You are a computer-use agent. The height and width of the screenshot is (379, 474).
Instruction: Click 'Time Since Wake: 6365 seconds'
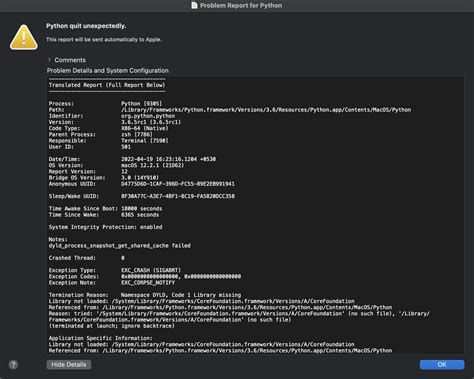104,215
